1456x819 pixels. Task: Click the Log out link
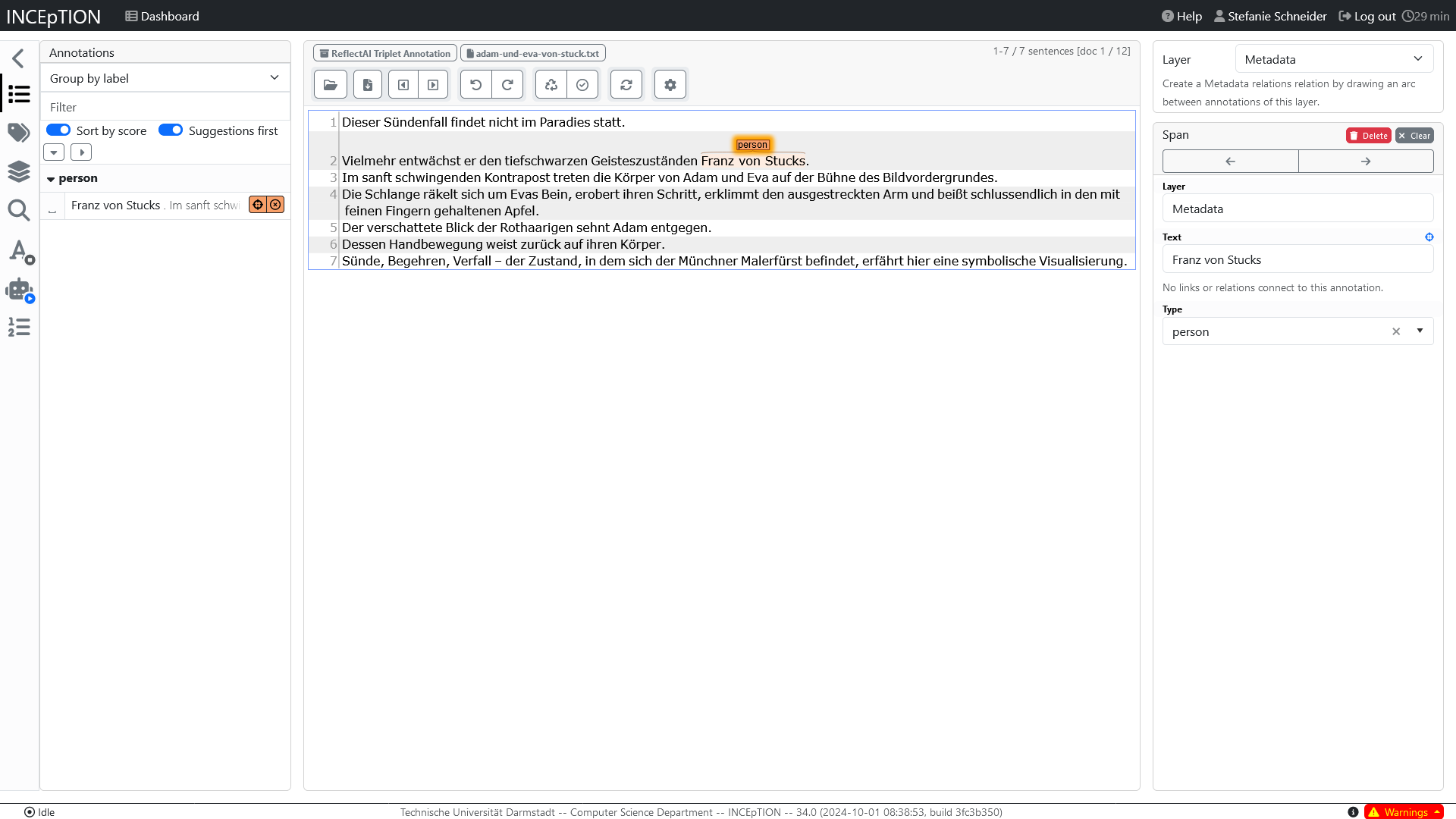coord(1367,16)
